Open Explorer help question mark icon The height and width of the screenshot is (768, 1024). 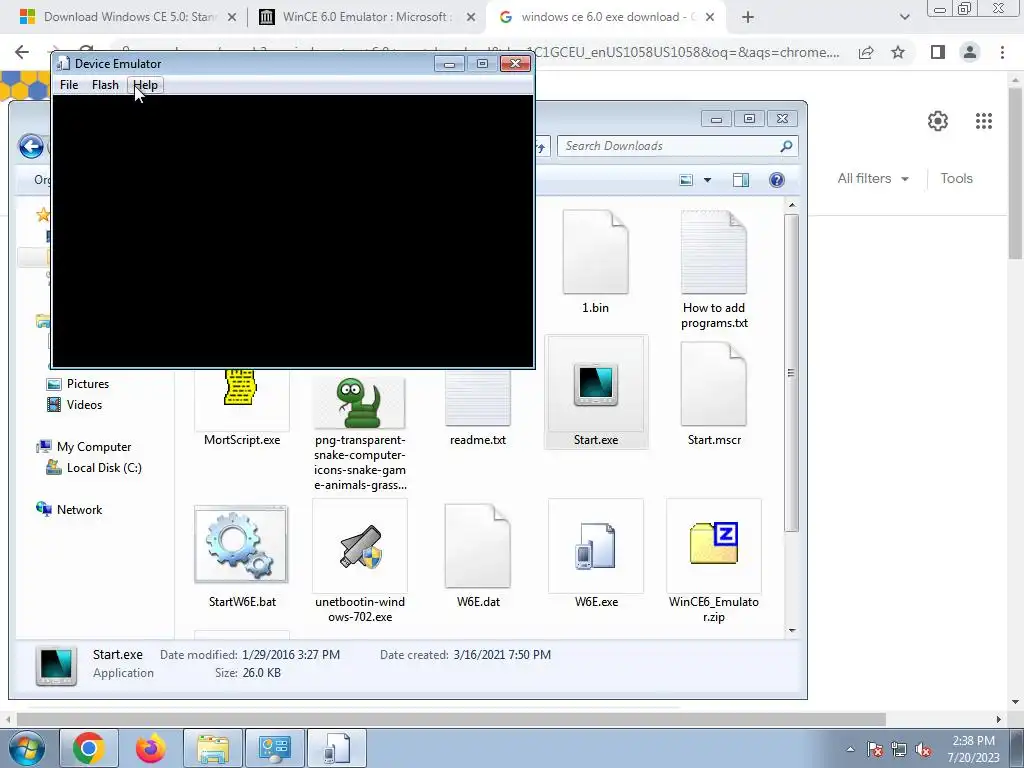pos(776,180)
